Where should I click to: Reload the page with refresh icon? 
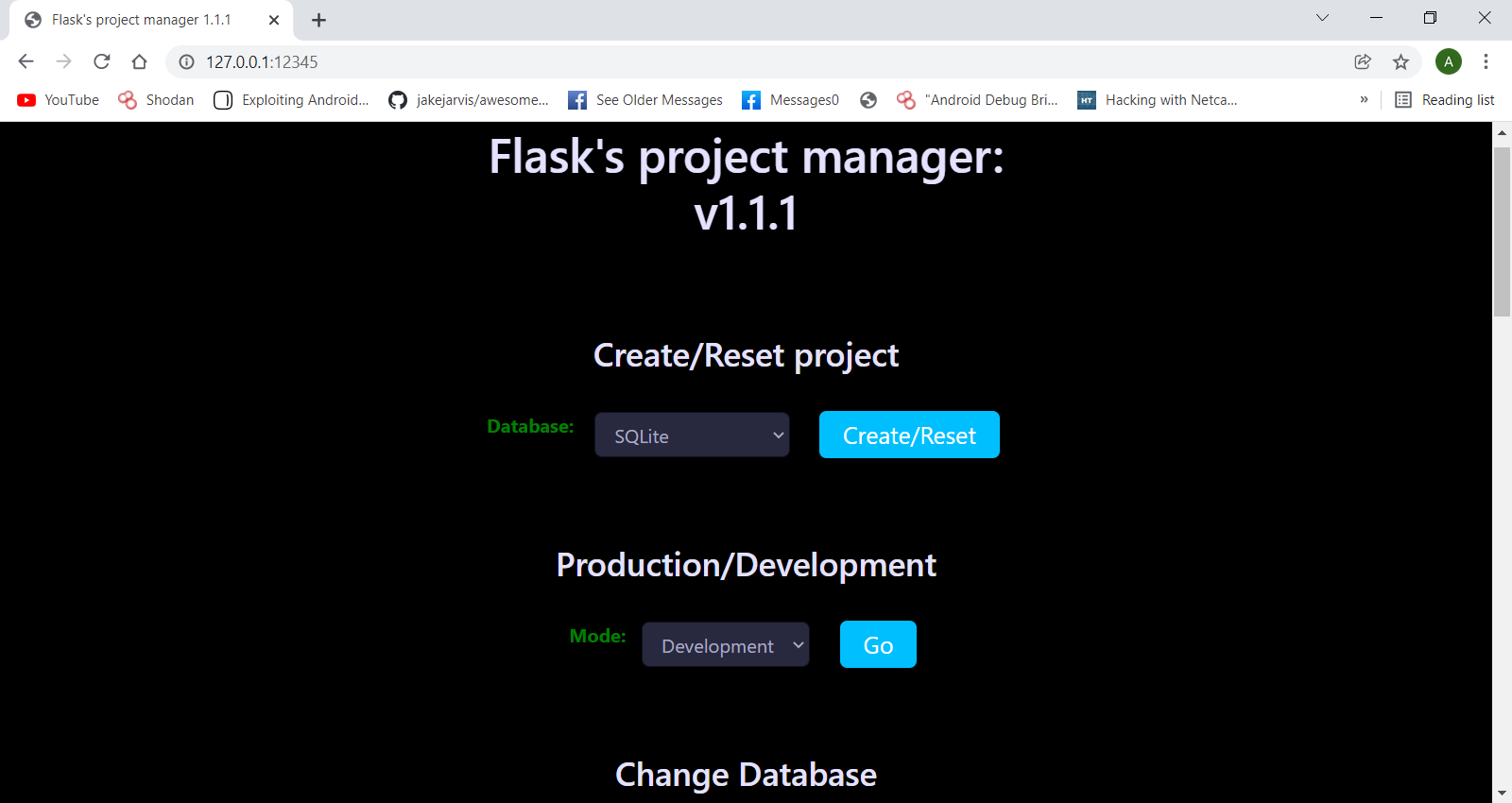click(x=102, y=61)
